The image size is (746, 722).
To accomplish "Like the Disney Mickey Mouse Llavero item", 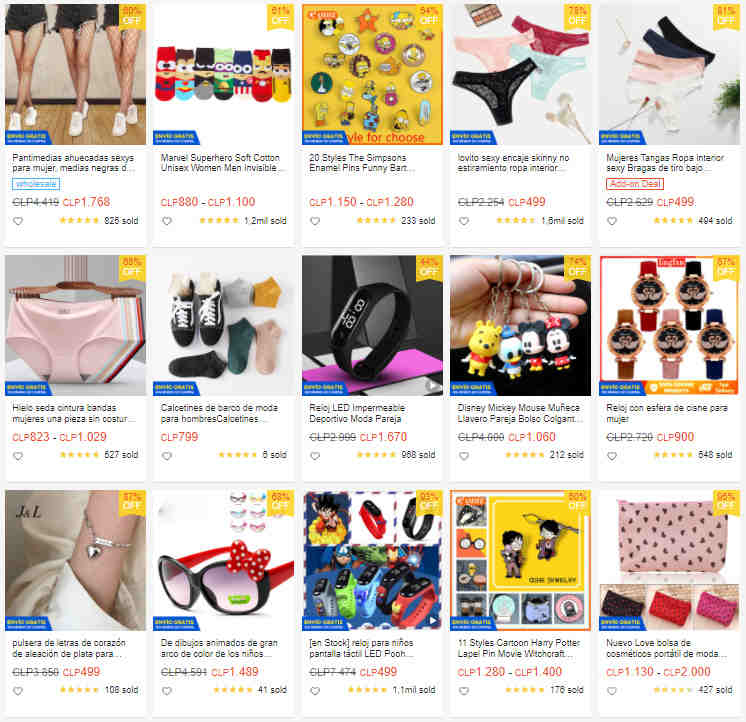I will coord(464,456).
